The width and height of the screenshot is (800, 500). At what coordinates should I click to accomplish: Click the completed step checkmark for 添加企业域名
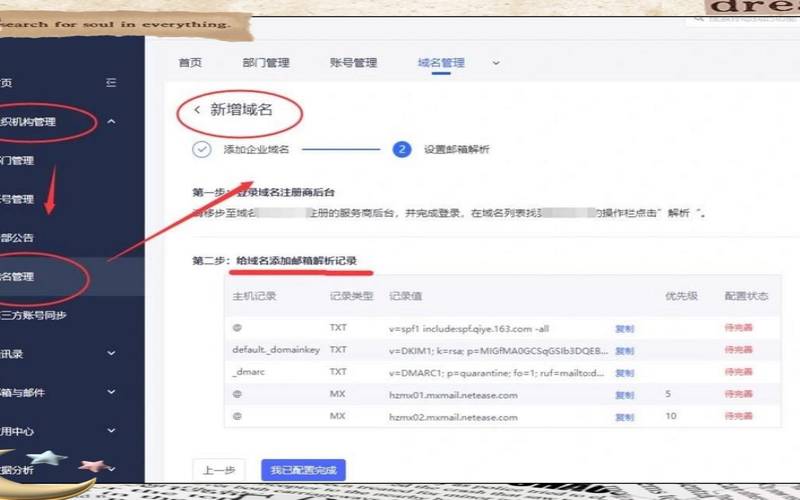pos(202,149)
